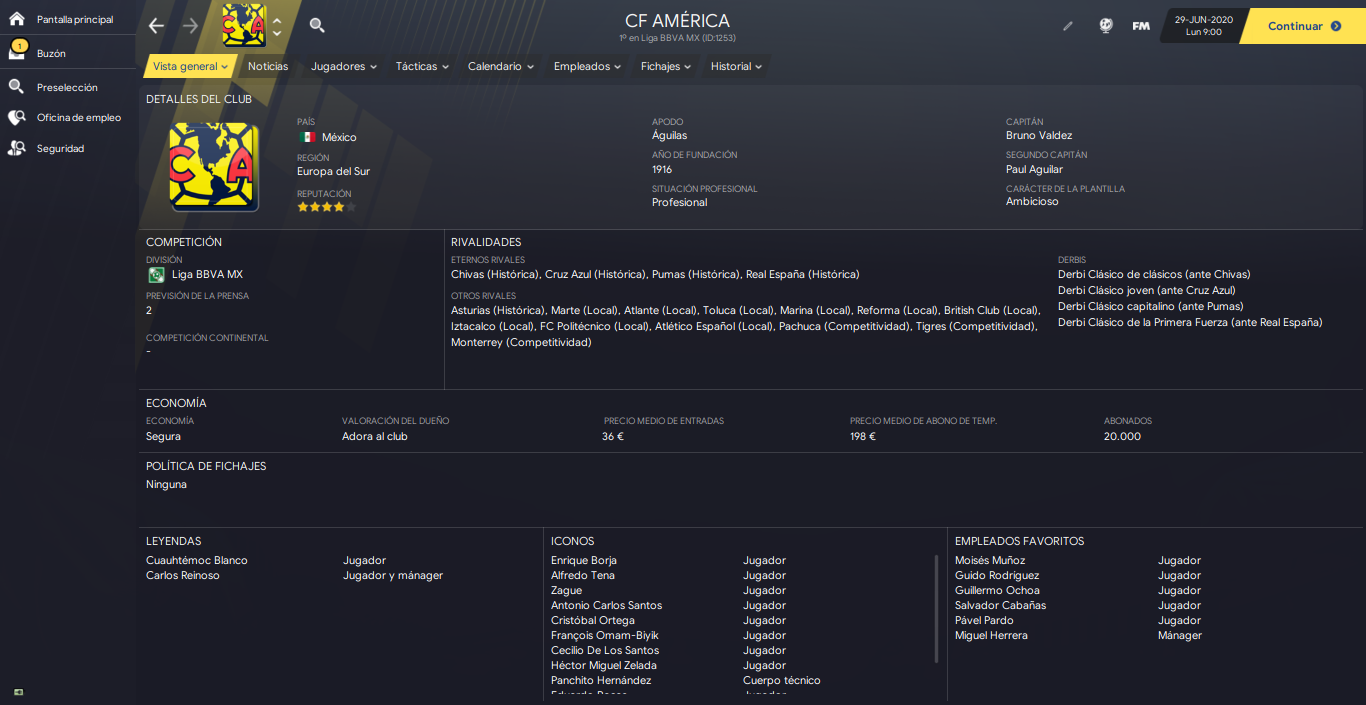Click the small icon at sidebar bottom
The width and height of the screenshot is (1366, 705).
(19, 692)
